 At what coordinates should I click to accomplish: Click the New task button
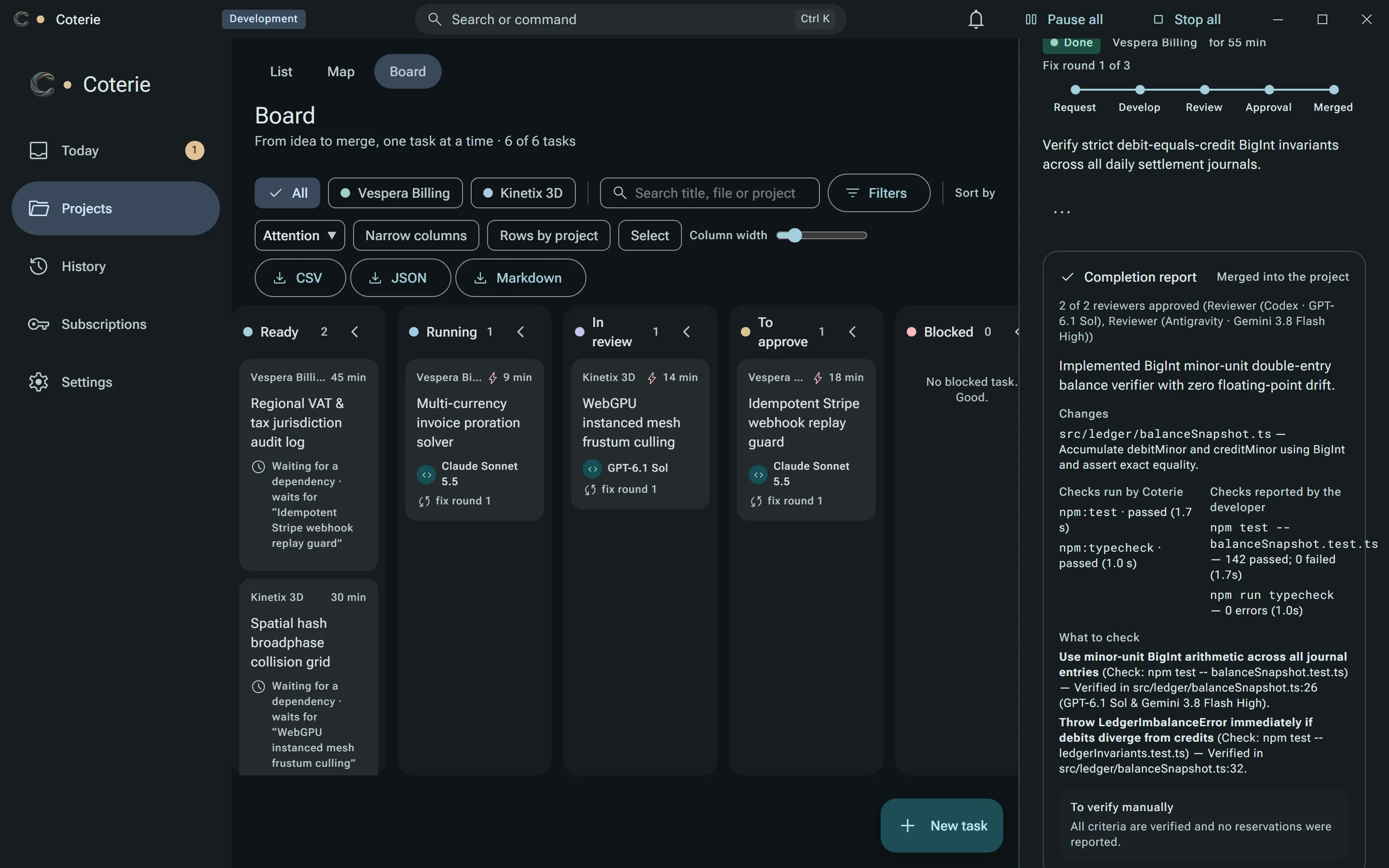(941, 826)
